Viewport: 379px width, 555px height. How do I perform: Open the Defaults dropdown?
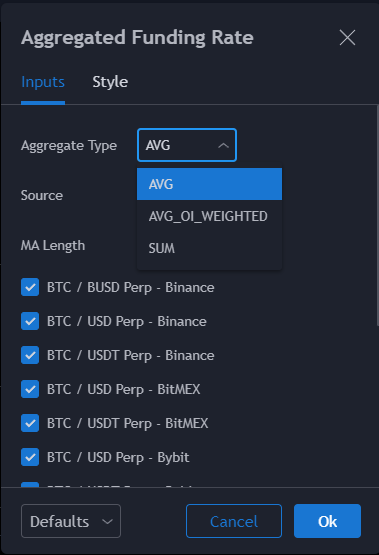(71, 521)
